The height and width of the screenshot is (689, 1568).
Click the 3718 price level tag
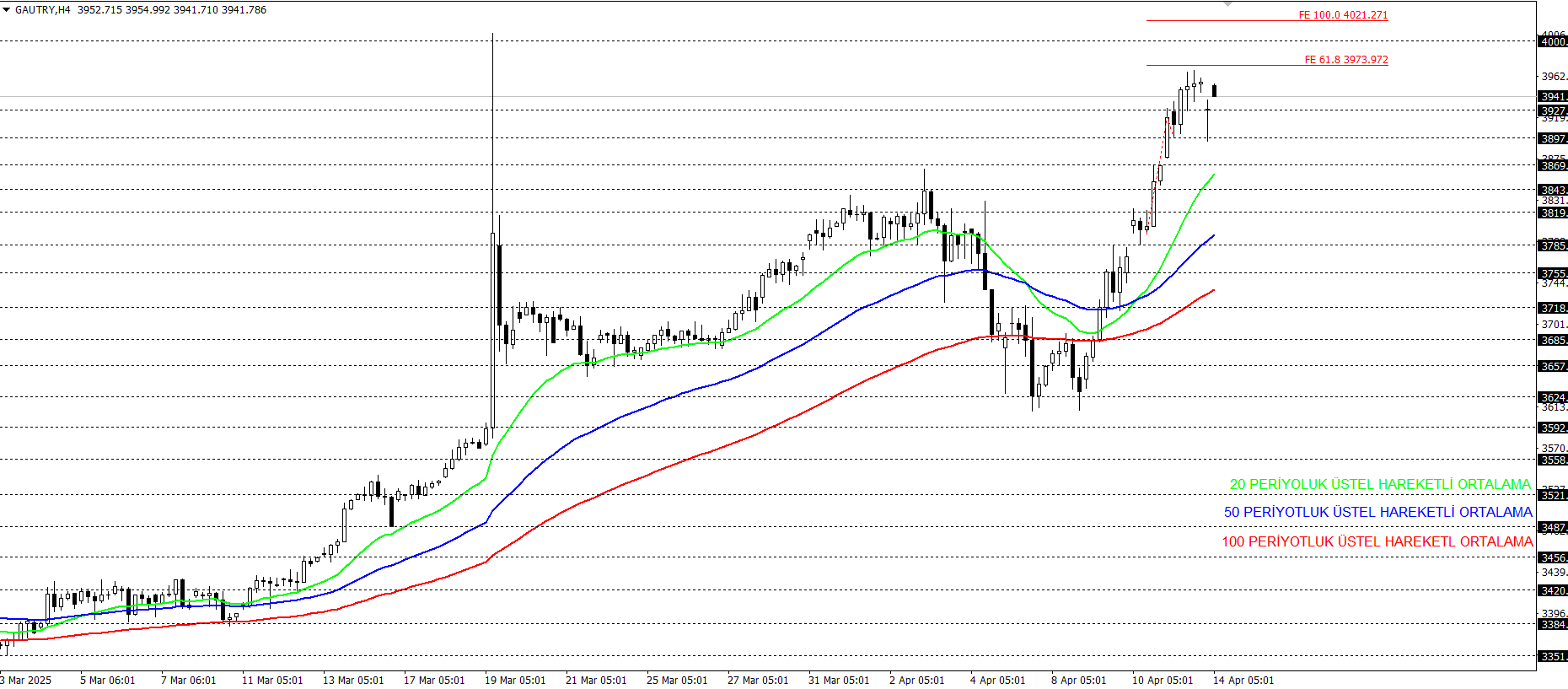tap(1553, 308)
